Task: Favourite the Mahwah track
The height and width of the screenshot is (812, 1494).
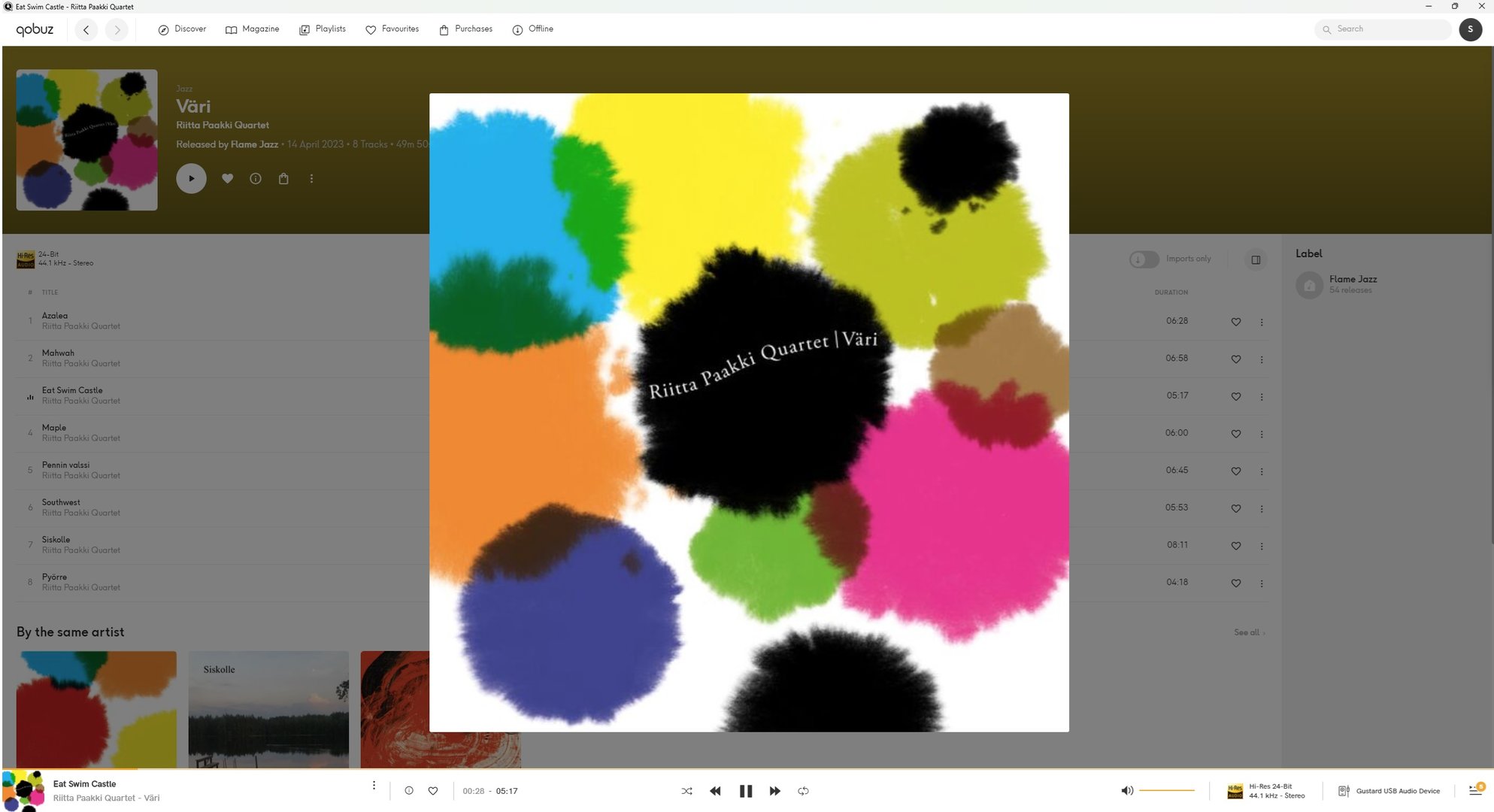Action: pyautogui.click(x=1235, y=359)
